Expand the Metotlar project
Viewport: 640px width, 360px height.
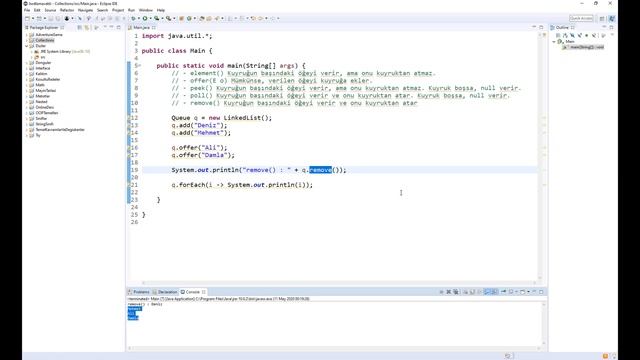click(x=27, y=96)
